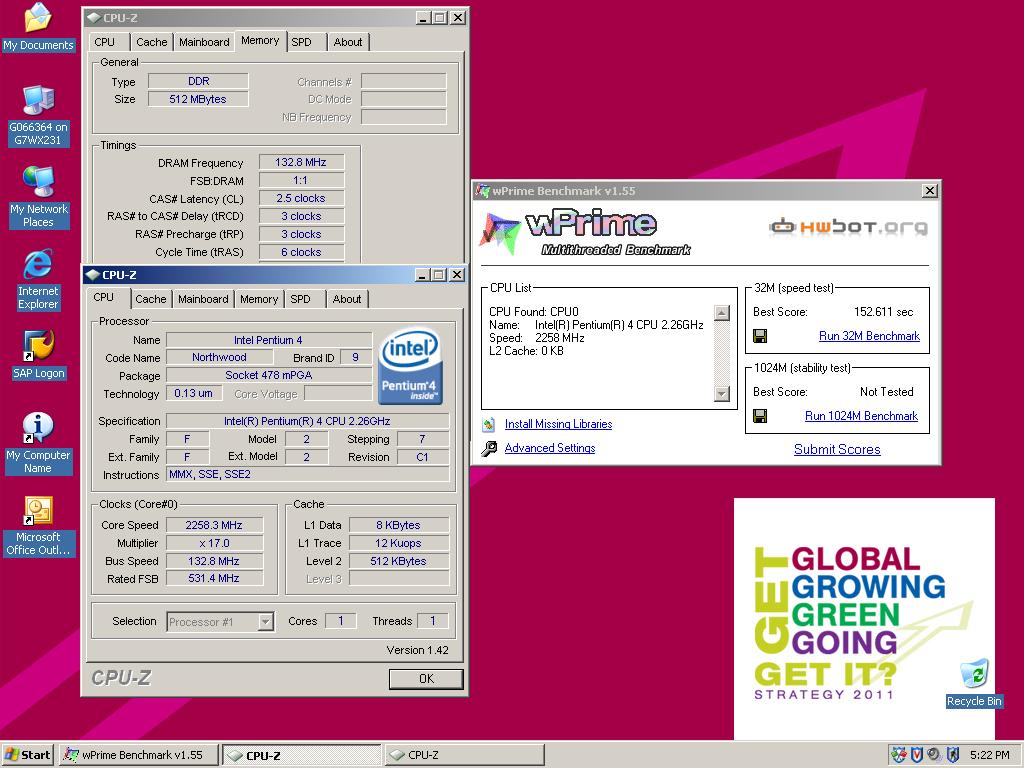
Task: Click the floppy save icon beside Run 32M Benchmark
Action: [760, 336]
